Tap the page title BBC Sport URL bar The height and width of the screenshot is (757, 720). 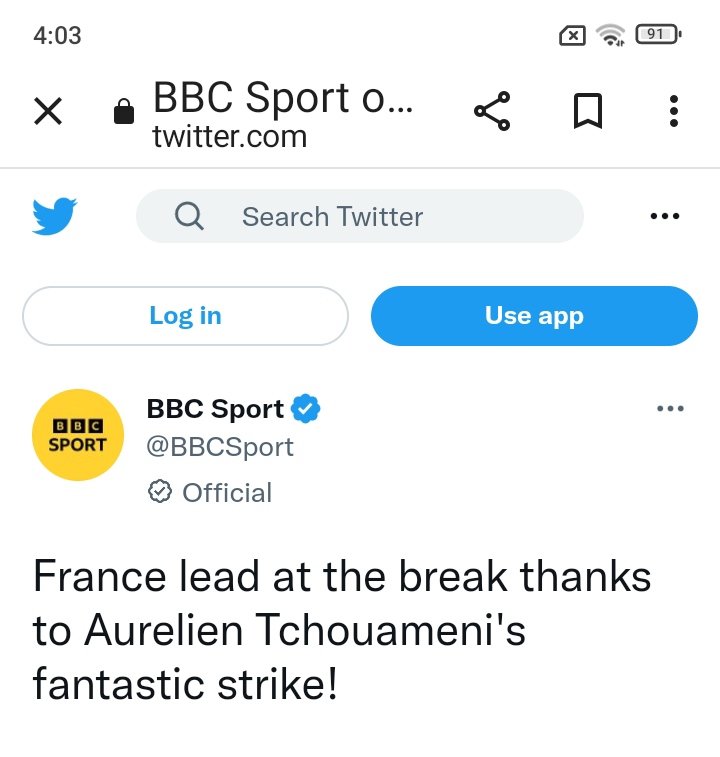[x=282, y=112]
